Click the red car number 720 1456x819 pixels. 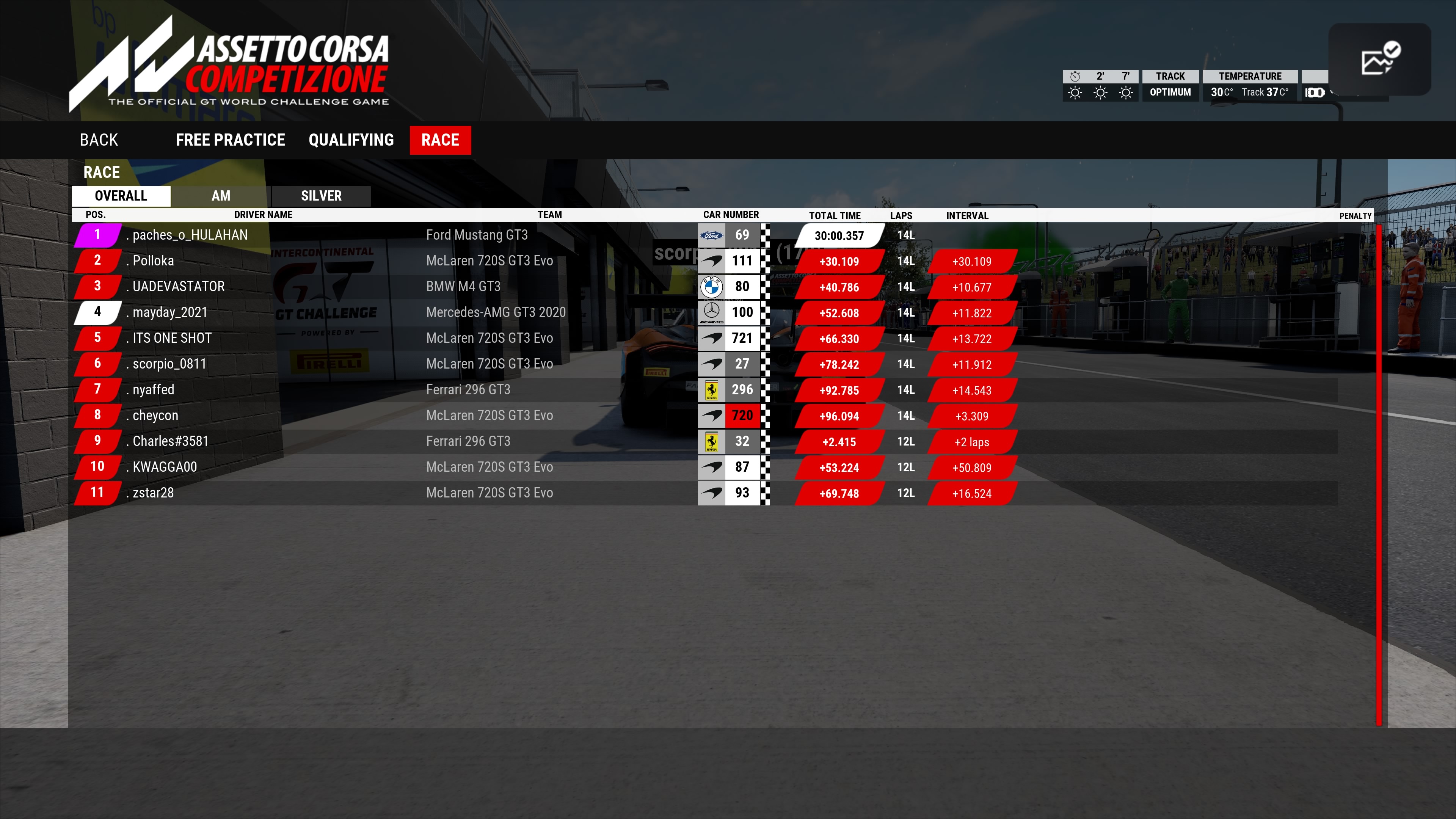point(742,416)
